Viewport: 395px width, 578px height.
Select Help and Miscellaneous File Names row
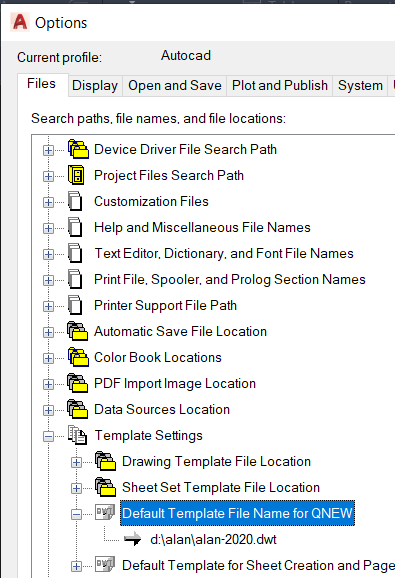[202, 227]
